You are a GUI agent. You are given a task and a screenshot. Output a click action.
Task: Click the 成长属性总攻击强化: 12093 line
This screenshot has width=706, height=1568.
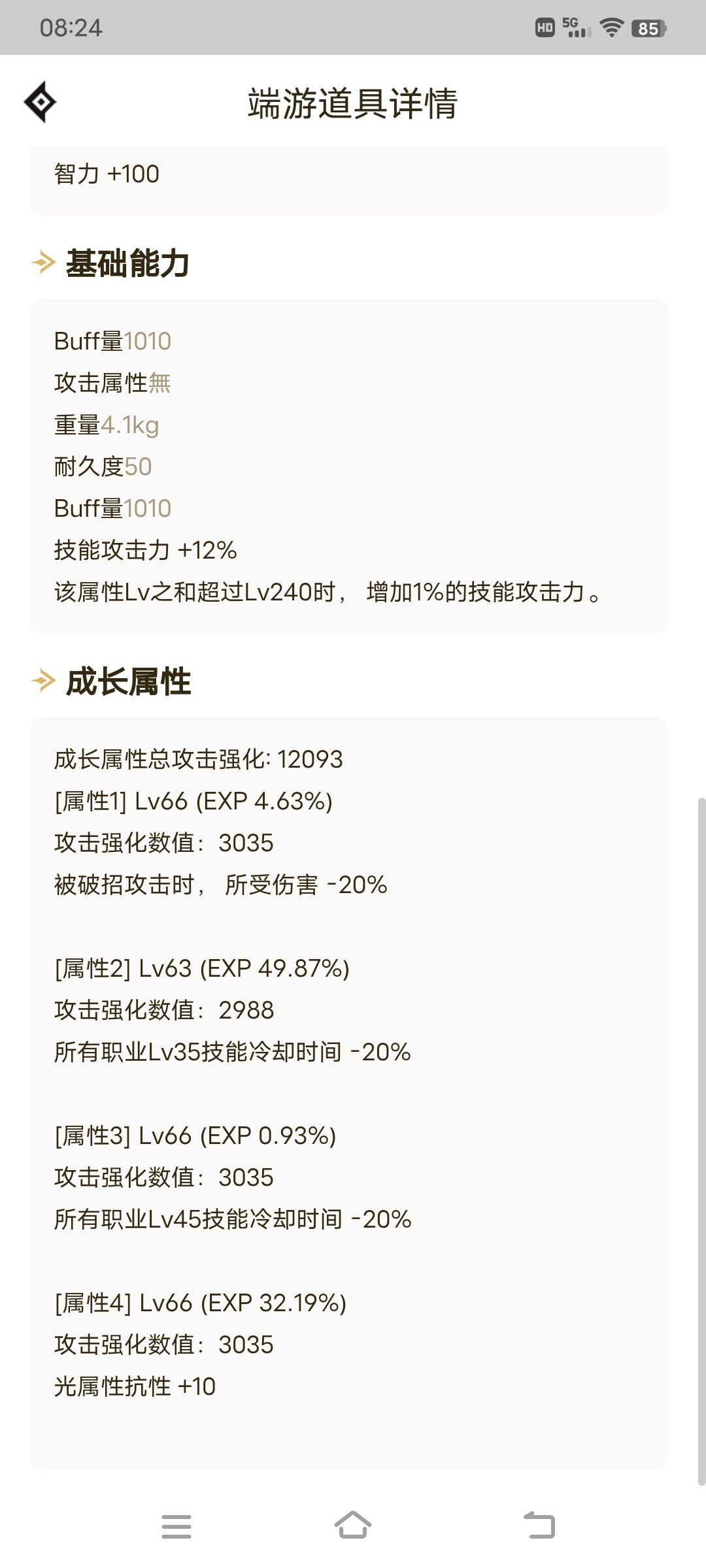[x=199, y=759]
